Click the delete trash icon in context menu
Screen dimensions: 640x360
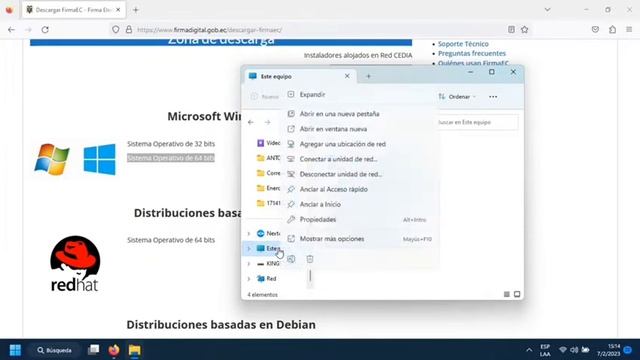(310, 259)
